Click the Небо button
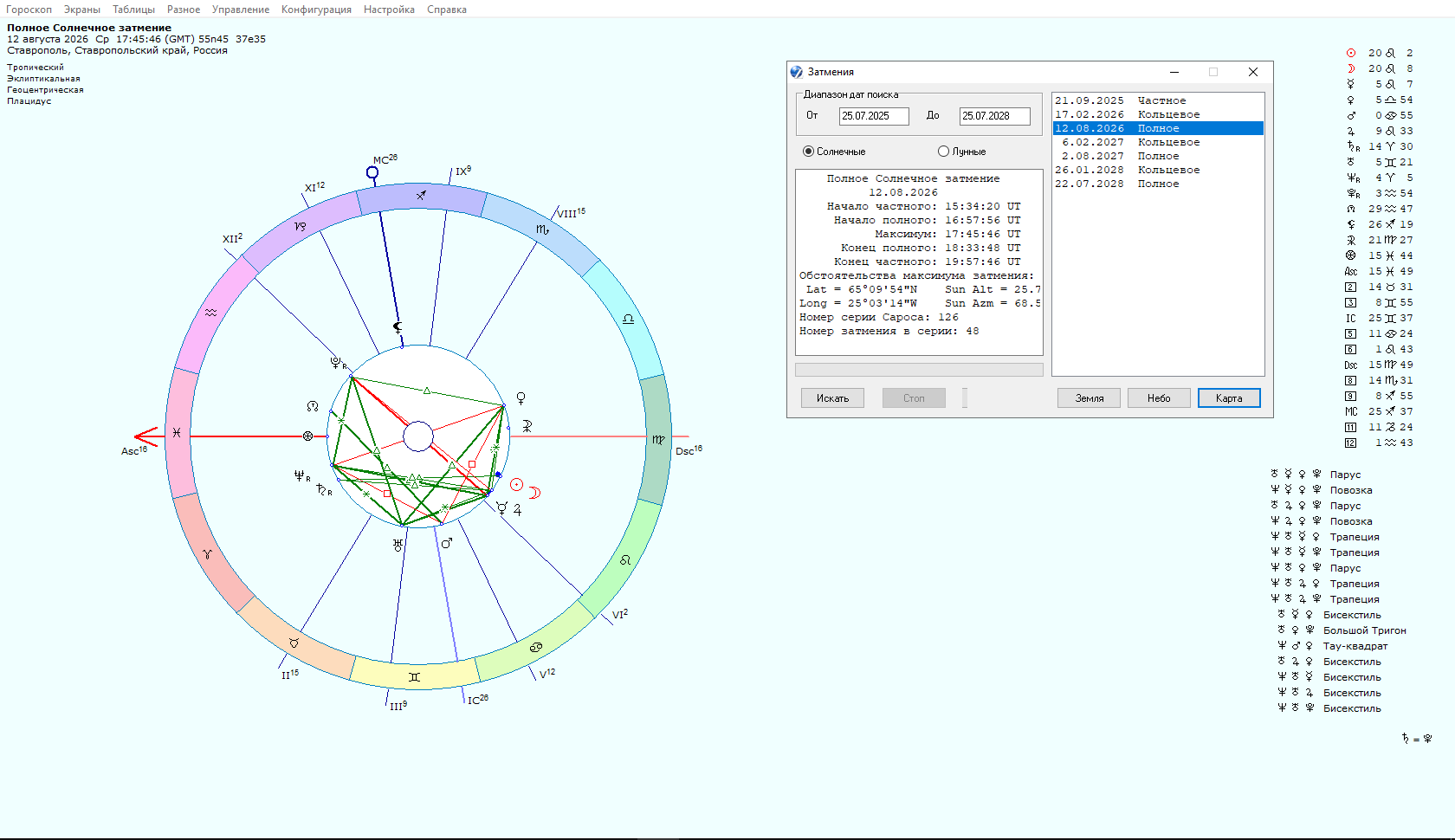1455x840 pixels. pyautogui.click(x=1158, y=398)
